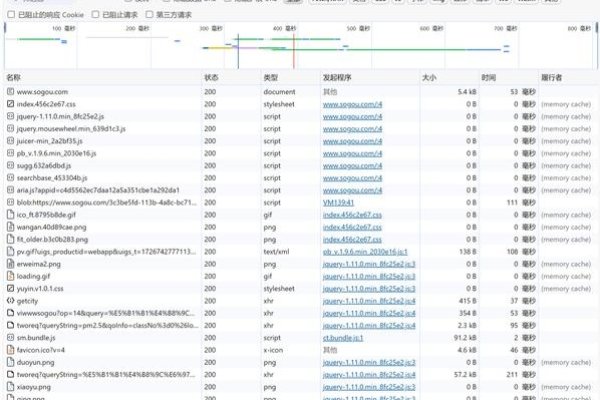Image resolution: width=600 pixels, height=400 pixels.
Task: Click the file icon for pv.gif?uigs_productid request
Action: pos(10,251)
